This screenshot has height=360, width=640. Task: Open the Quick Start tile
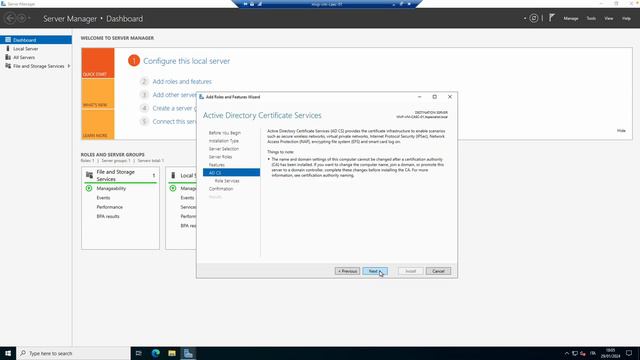(x=98, y=63)
